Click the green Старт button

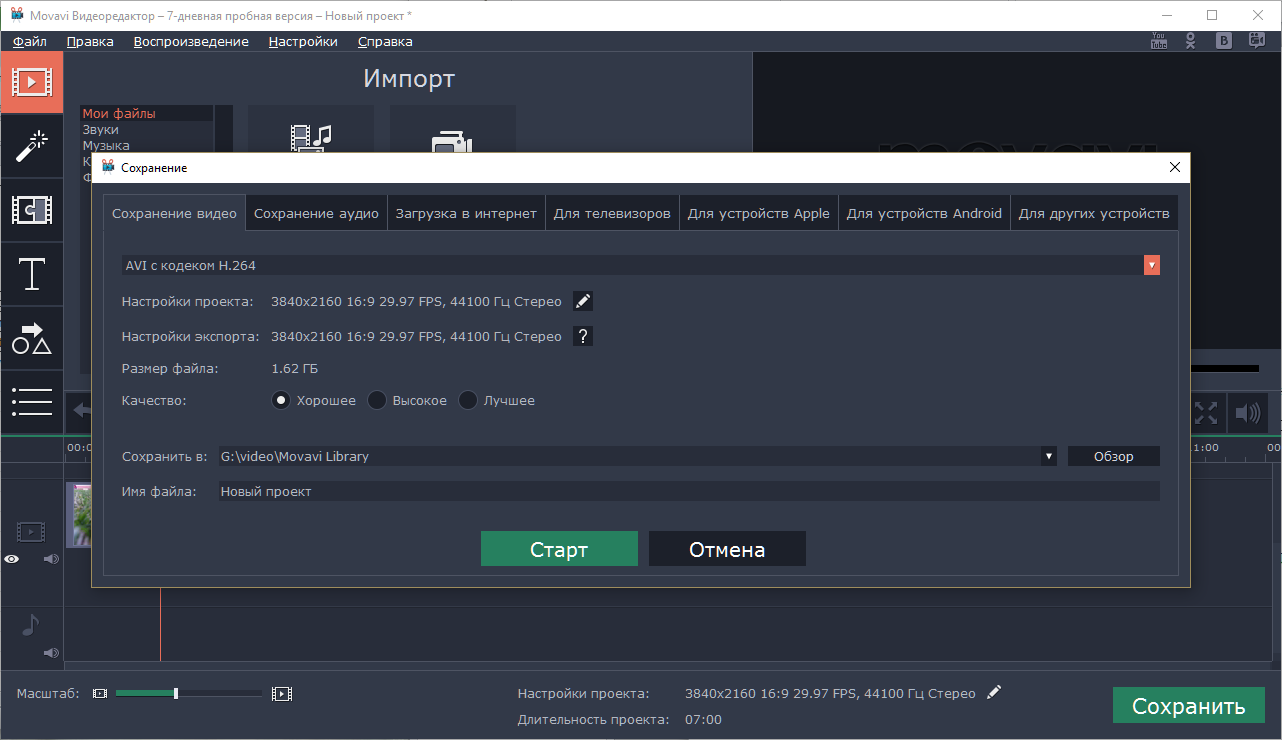pos(559,549)
